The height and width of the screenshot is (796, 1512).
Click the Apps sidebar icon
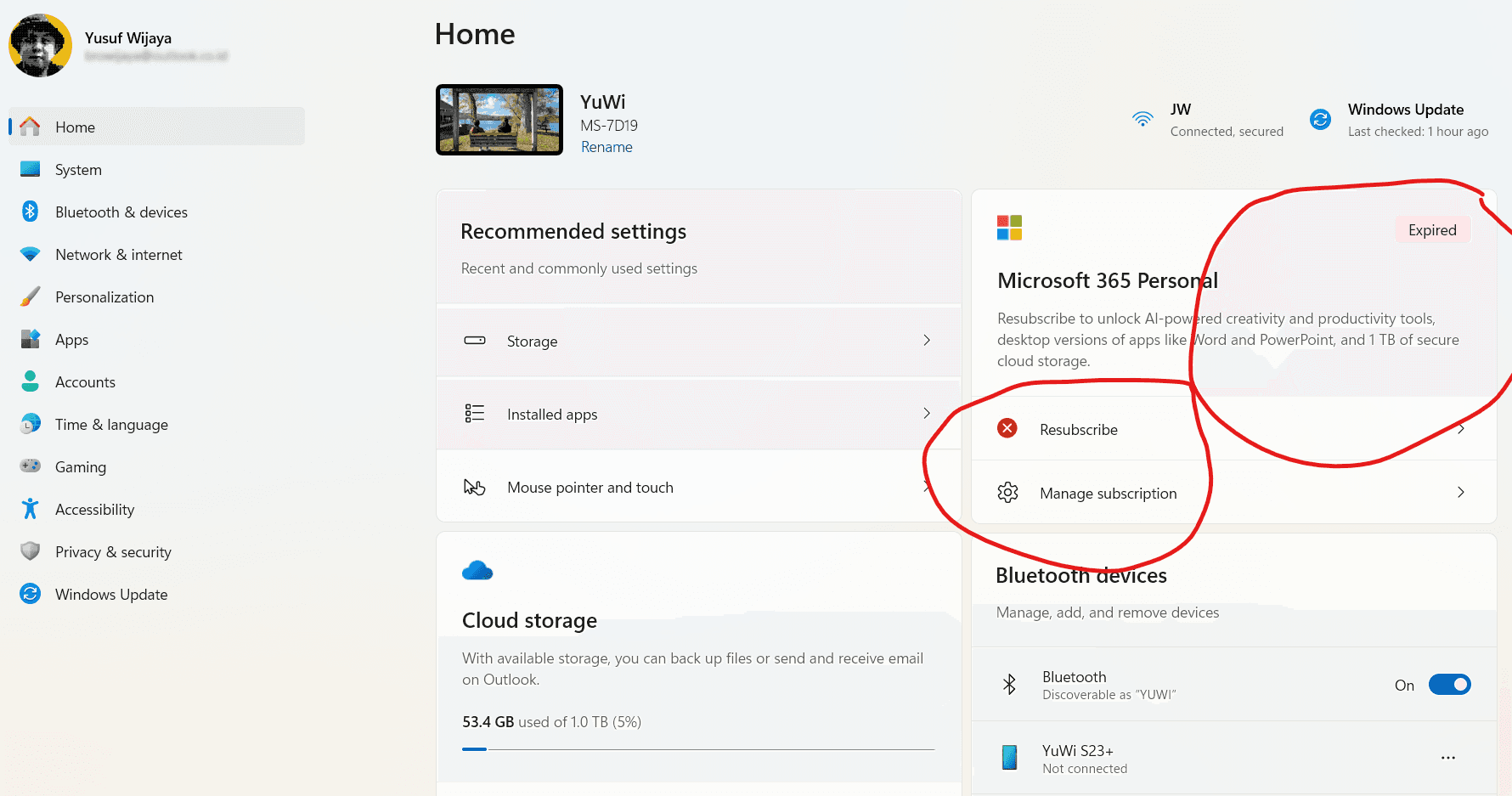(x=30, y=339)
